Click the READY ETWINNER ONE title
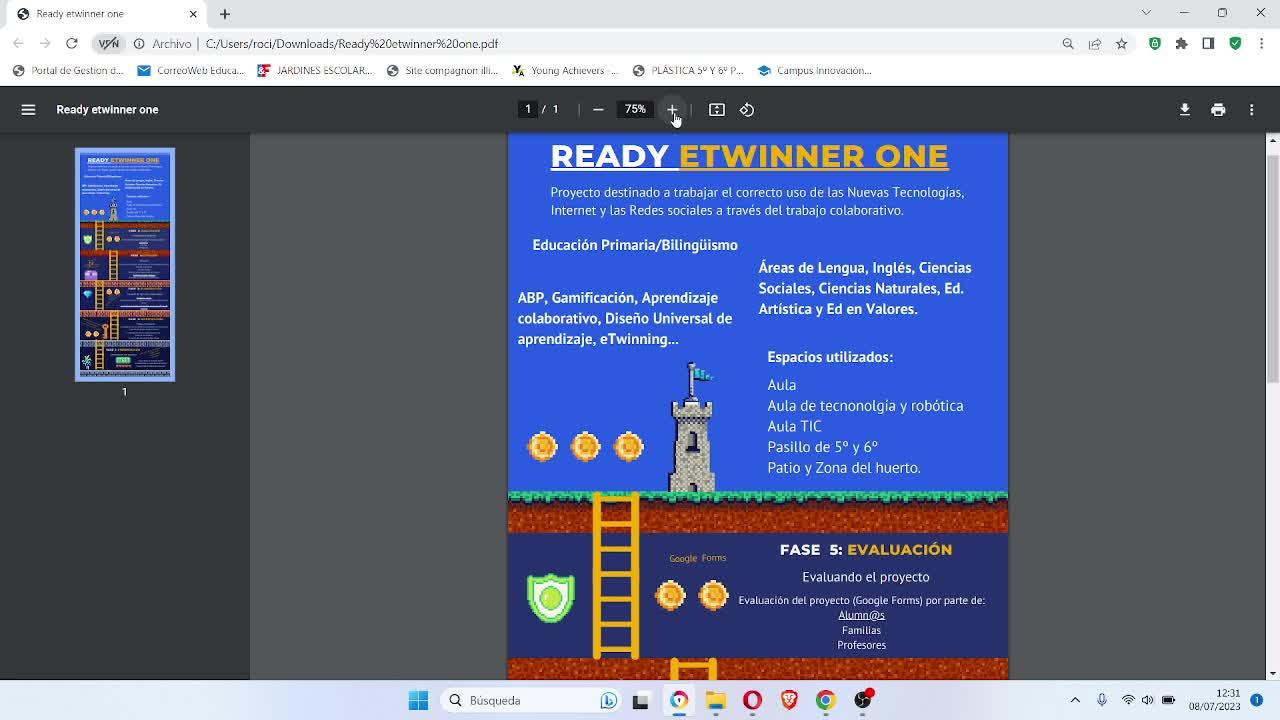Screen dimensions: 1280x720 pyautogui.click(x=749, y=156)
